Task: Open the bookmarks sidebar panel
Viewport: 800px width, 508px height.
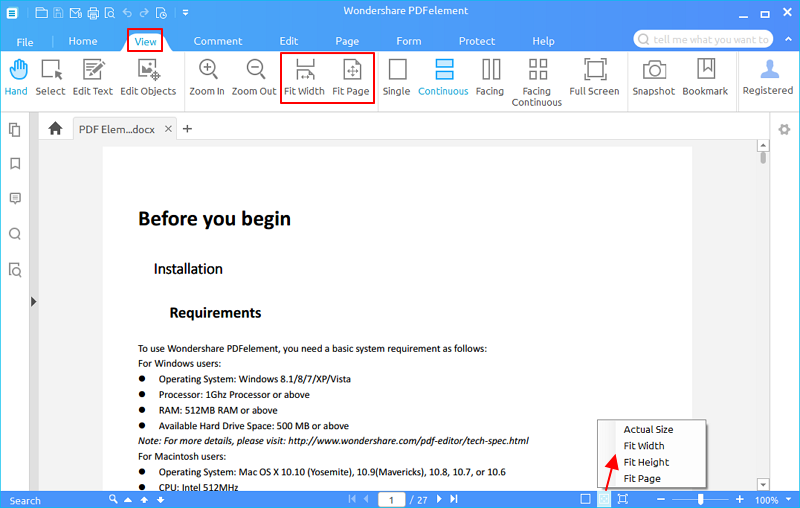Action: (15, 164)
